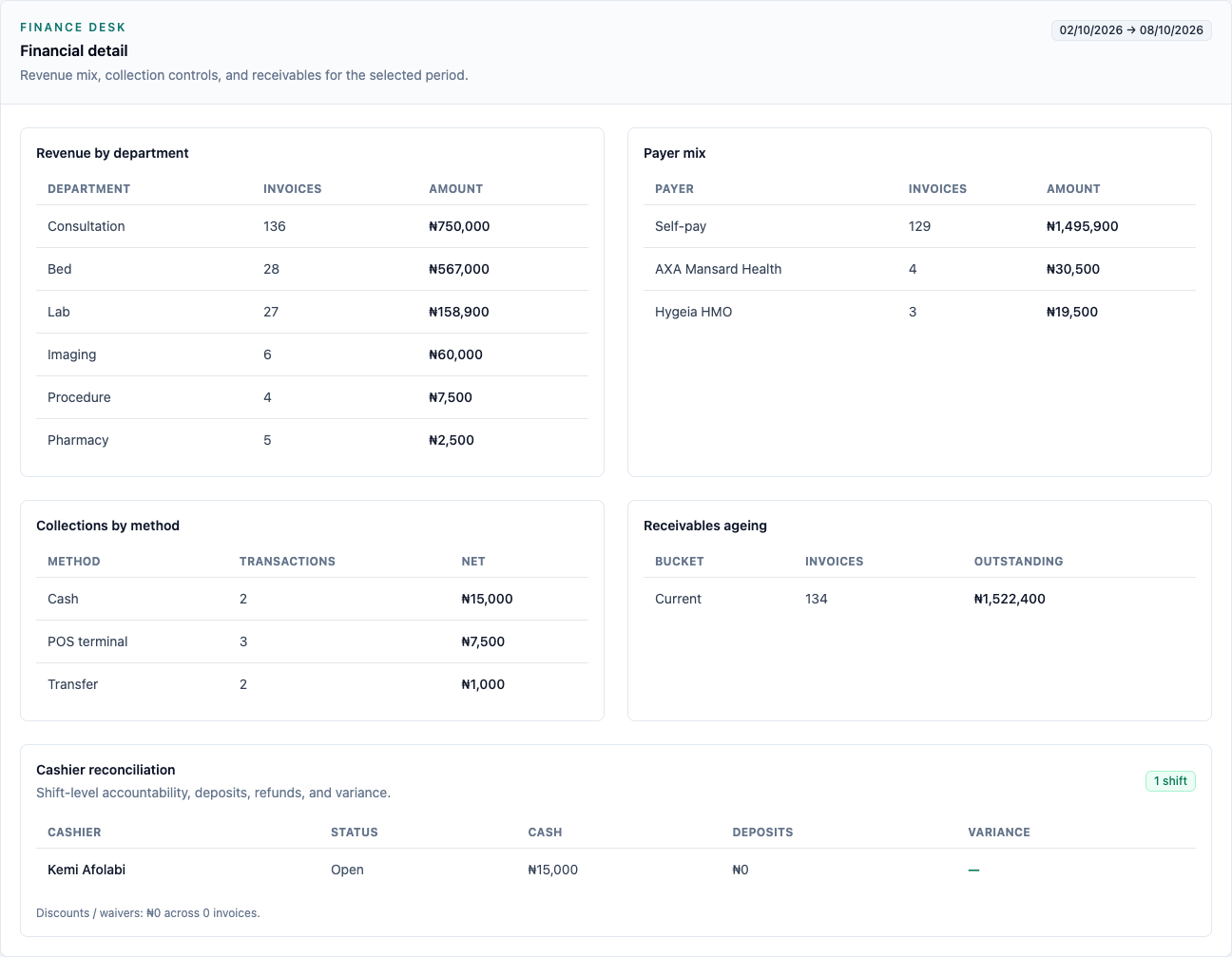Viewport: 1232px width, 957px height.
Task: Select the Lab department name
Action: (59, 312)
